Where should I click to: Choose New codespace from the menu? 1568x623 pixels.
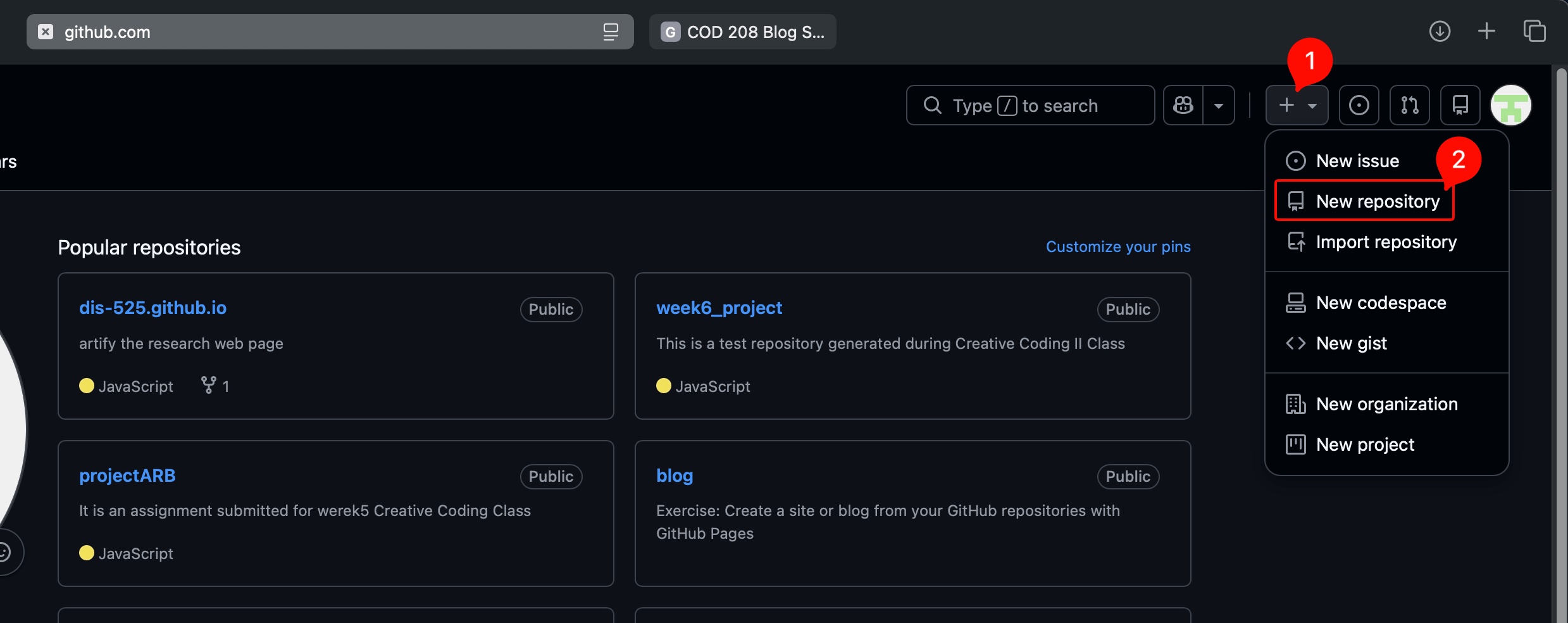click(x=1381, y=303)
